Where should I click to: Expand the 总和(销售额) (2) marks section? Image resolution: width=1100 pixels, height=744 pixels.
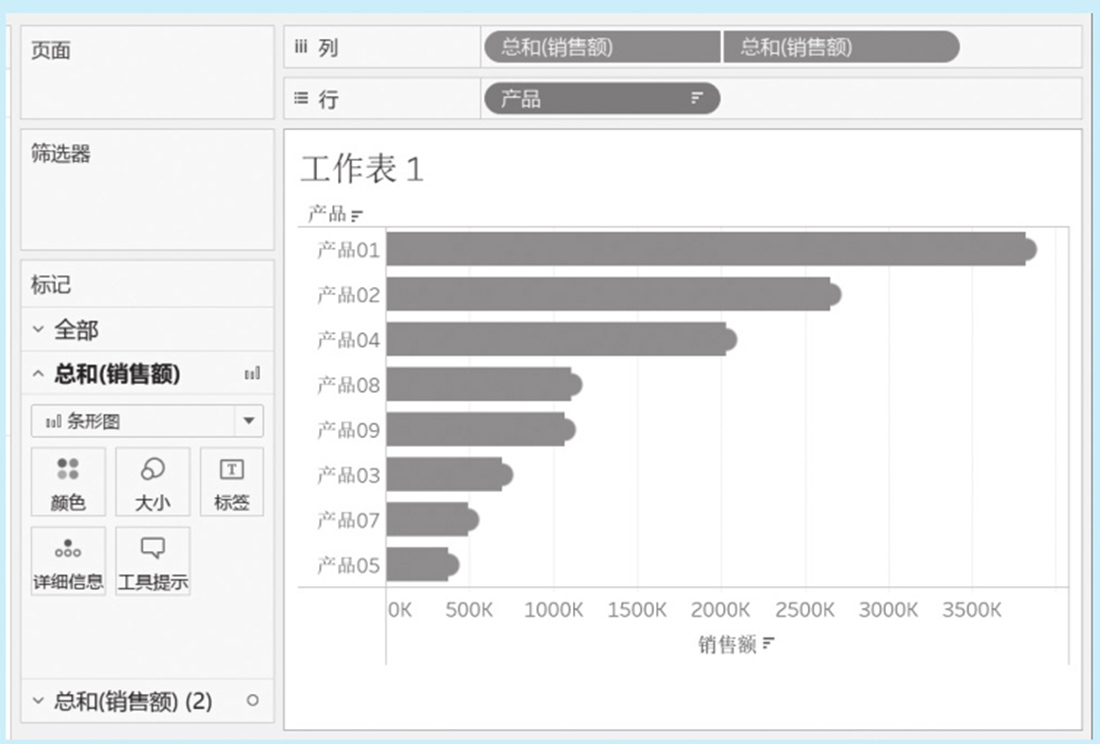pyautogui.click(x=39, y=701)
